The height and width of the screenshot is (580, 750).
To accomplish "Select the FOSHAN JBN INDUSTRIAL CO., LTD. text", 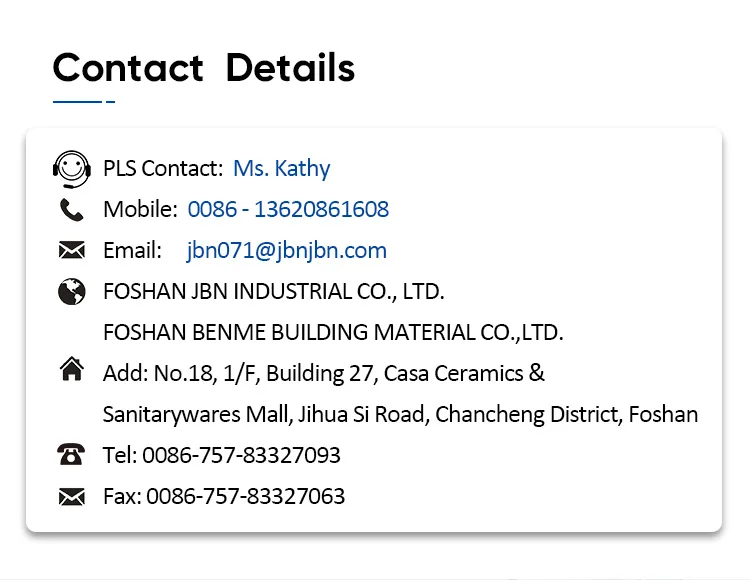I will coord(273,292).
